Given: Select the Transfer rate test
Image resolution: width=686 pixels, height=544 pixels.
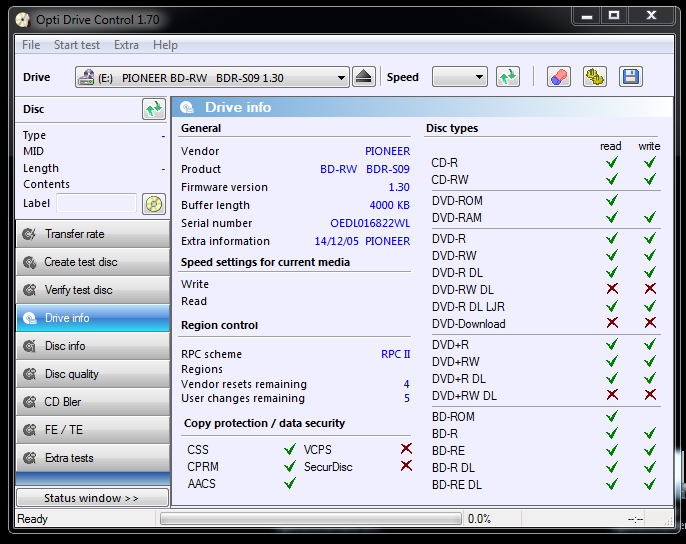Looking at the screenshot, I should [93, 234].
